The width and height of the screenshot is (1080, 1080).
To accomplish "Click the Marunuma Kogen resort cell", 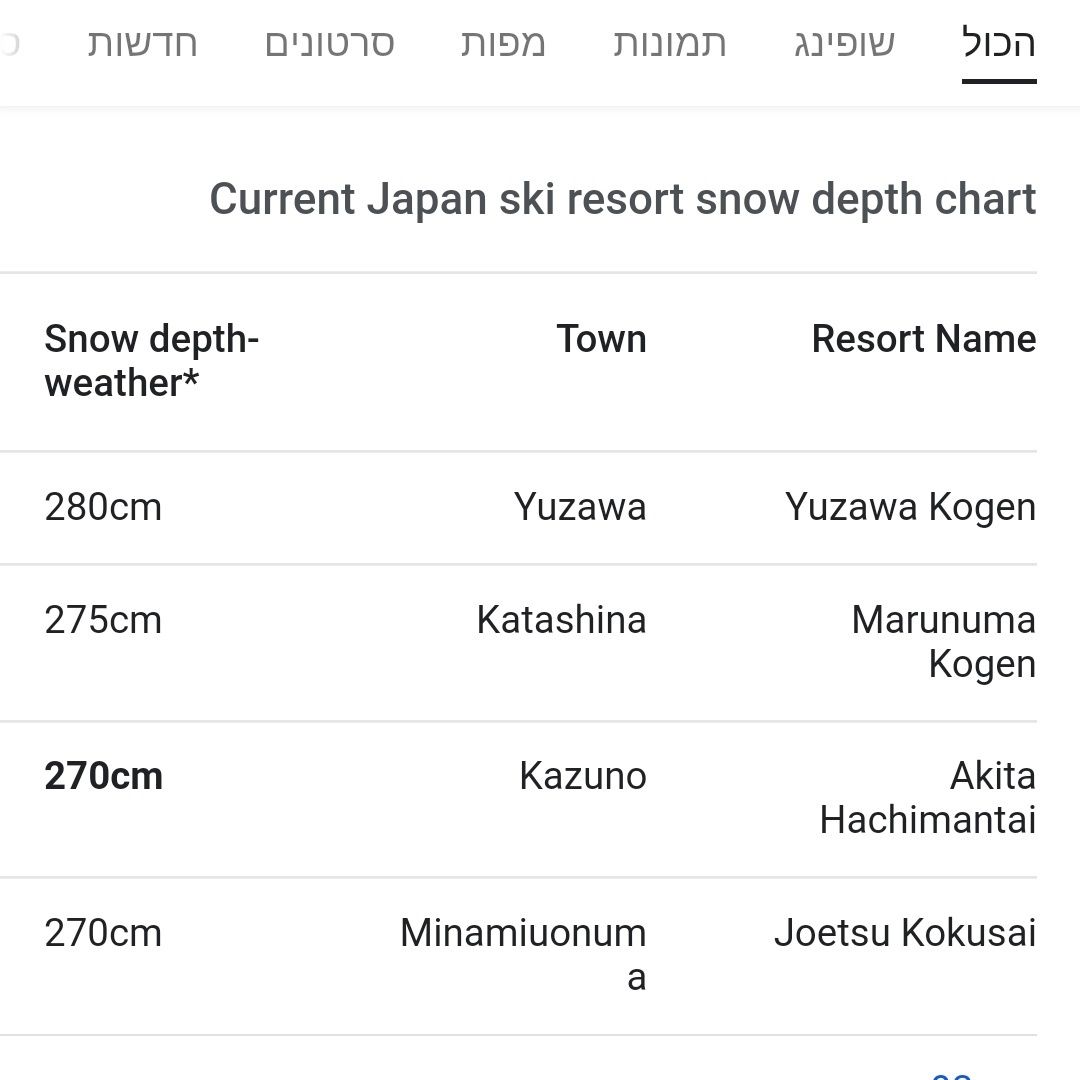I will click(943, 641).
